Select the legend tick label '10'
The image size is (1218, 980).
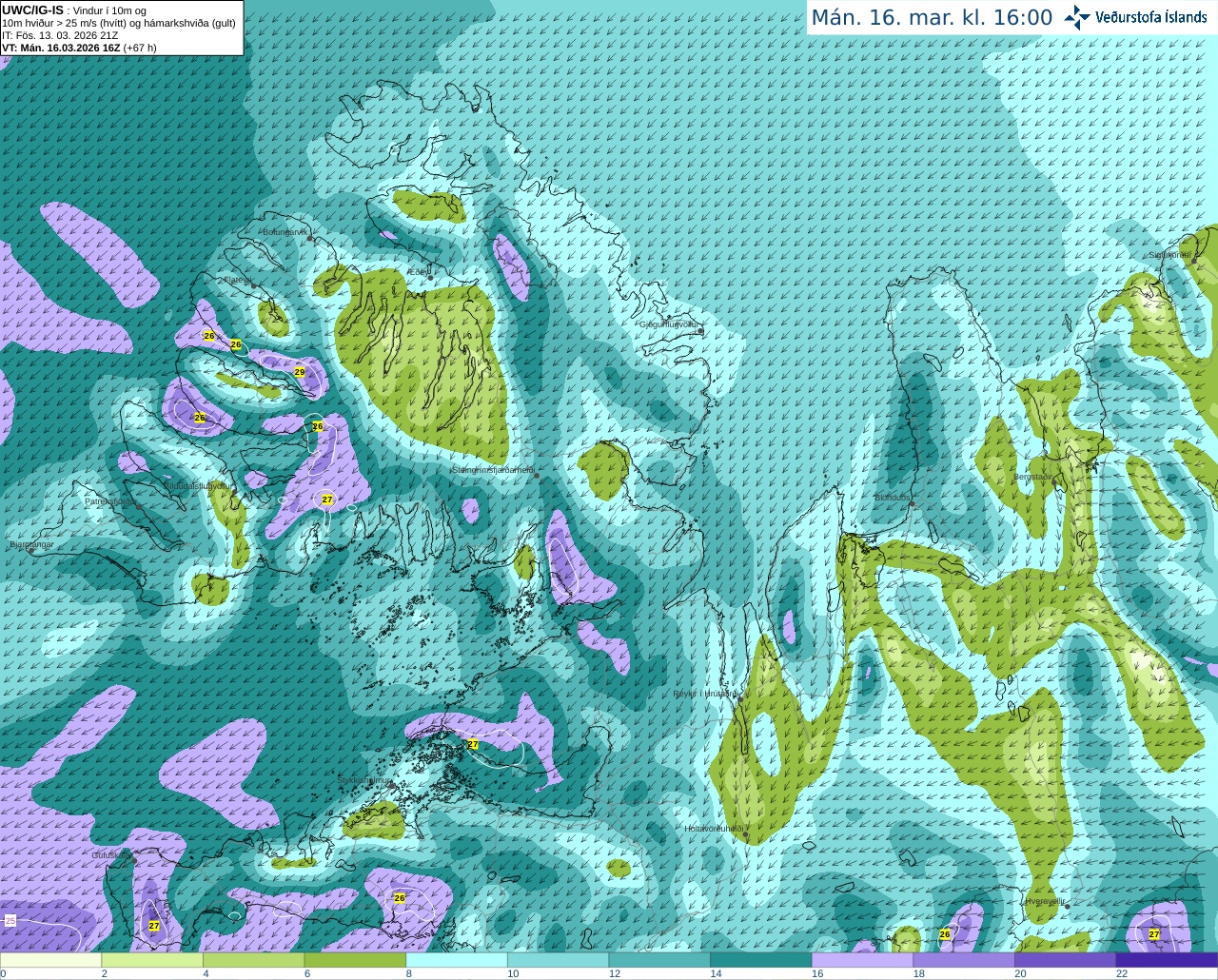point(513,973)
